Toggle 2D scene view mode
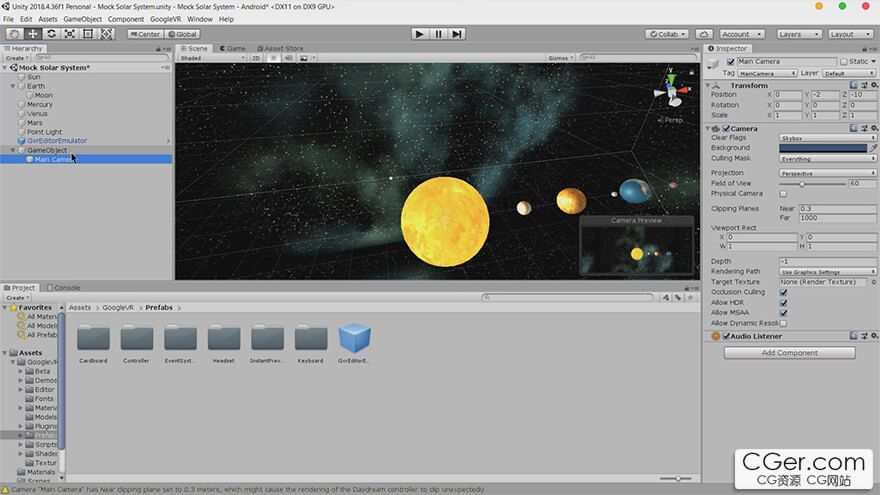This screenshot has height=495, width=880. (x=256, y=58)
